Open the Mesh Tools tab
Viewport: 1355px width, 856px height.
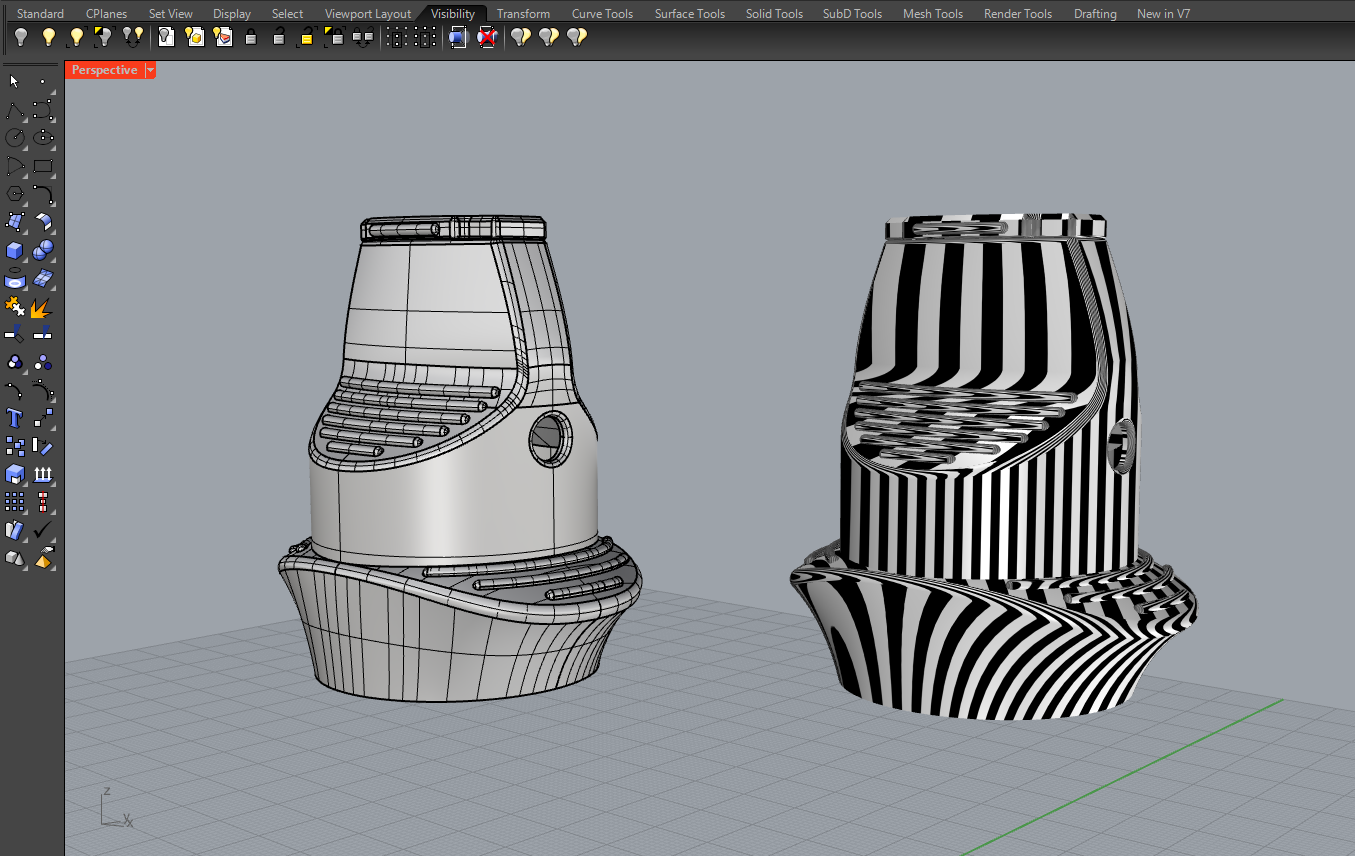(x=933, y=14)
